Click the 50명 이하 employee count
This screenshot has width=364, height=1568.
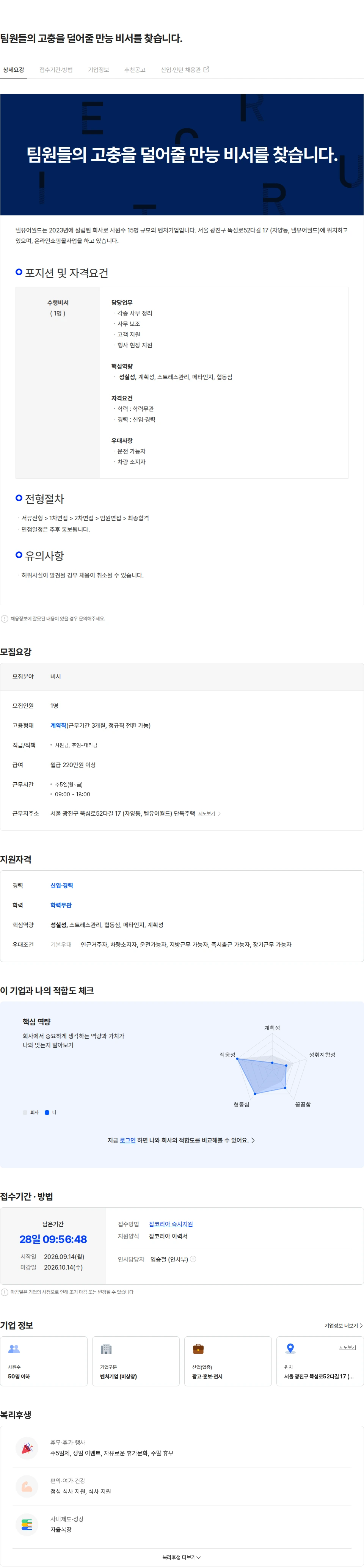pos(19,1376)
